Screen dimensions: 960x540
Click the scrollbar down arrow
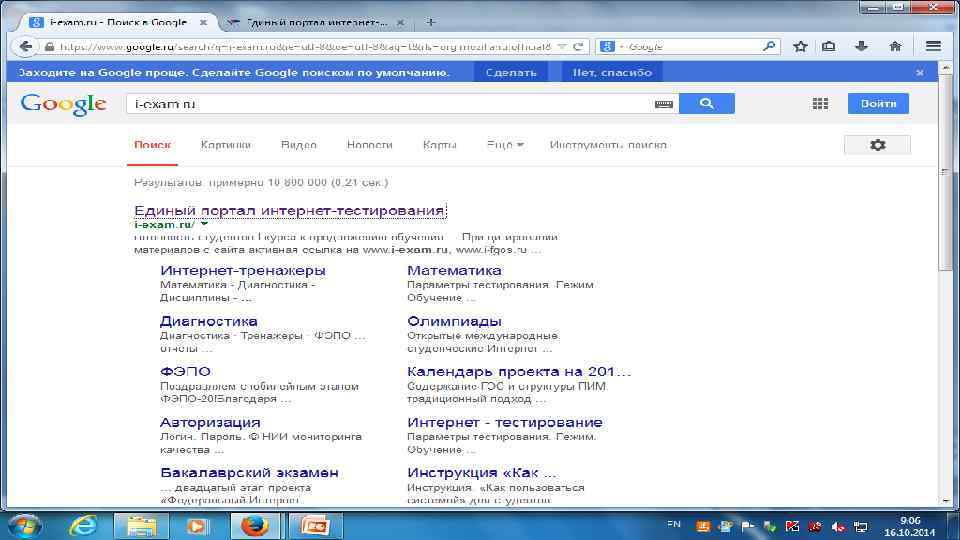coord(946,501)
